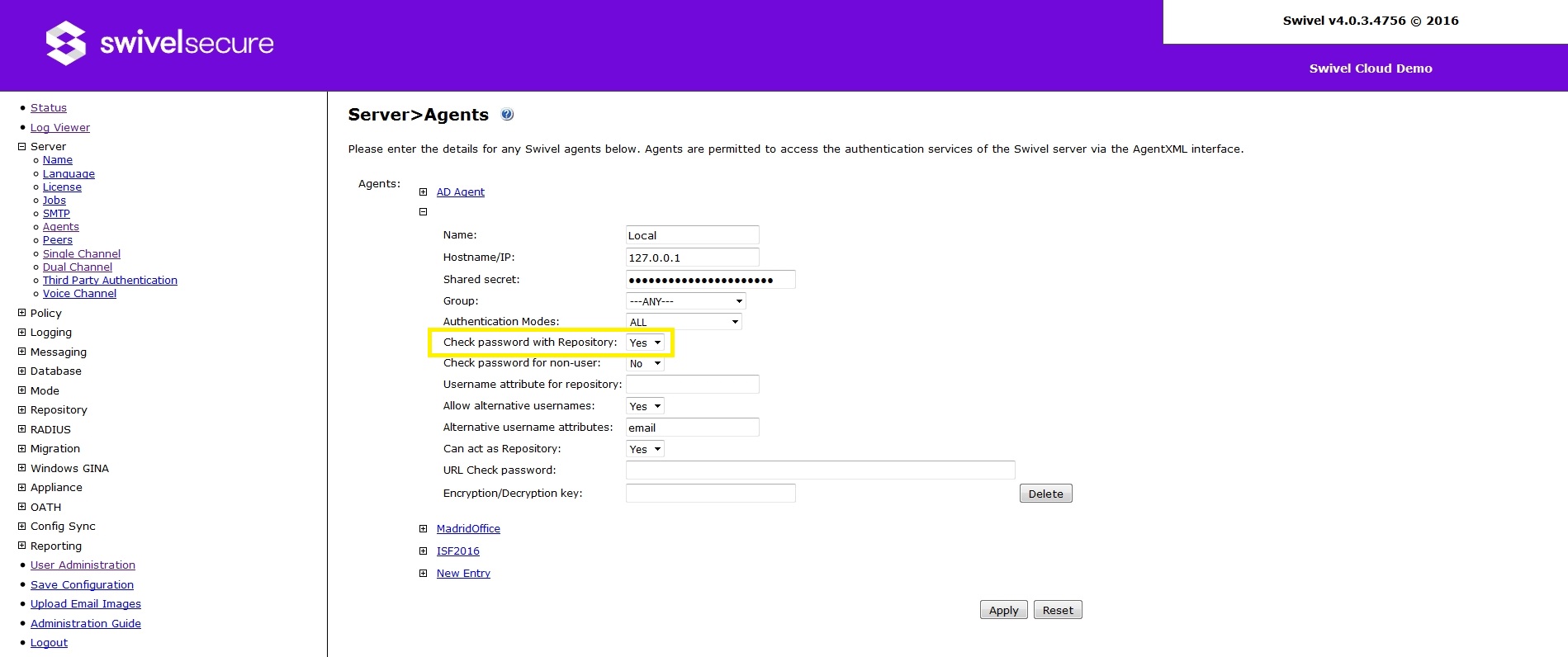The width and height of the screenshot is (1568, 657).
Task: Click the Hostname/IP field
Action: 692,258
